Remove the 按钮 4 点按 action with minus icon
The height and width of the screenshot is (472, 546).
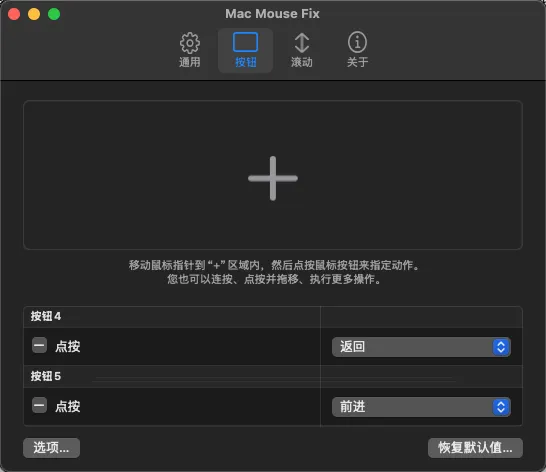point(39,346)
